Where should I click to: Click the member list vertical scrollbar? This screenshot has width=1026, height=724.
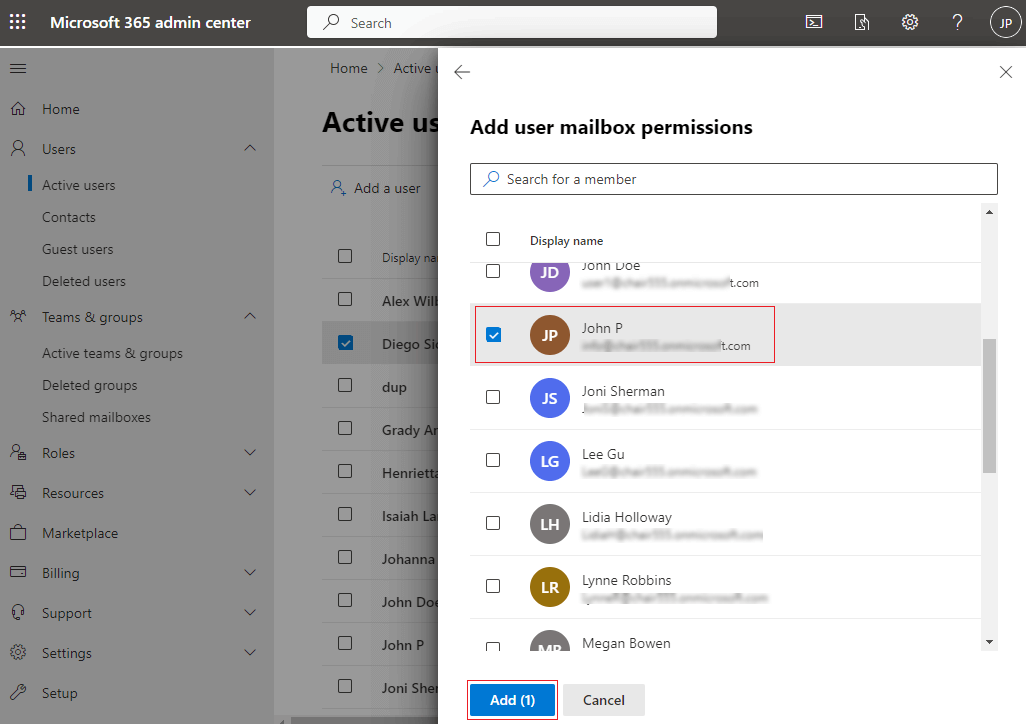click(989, 405)
